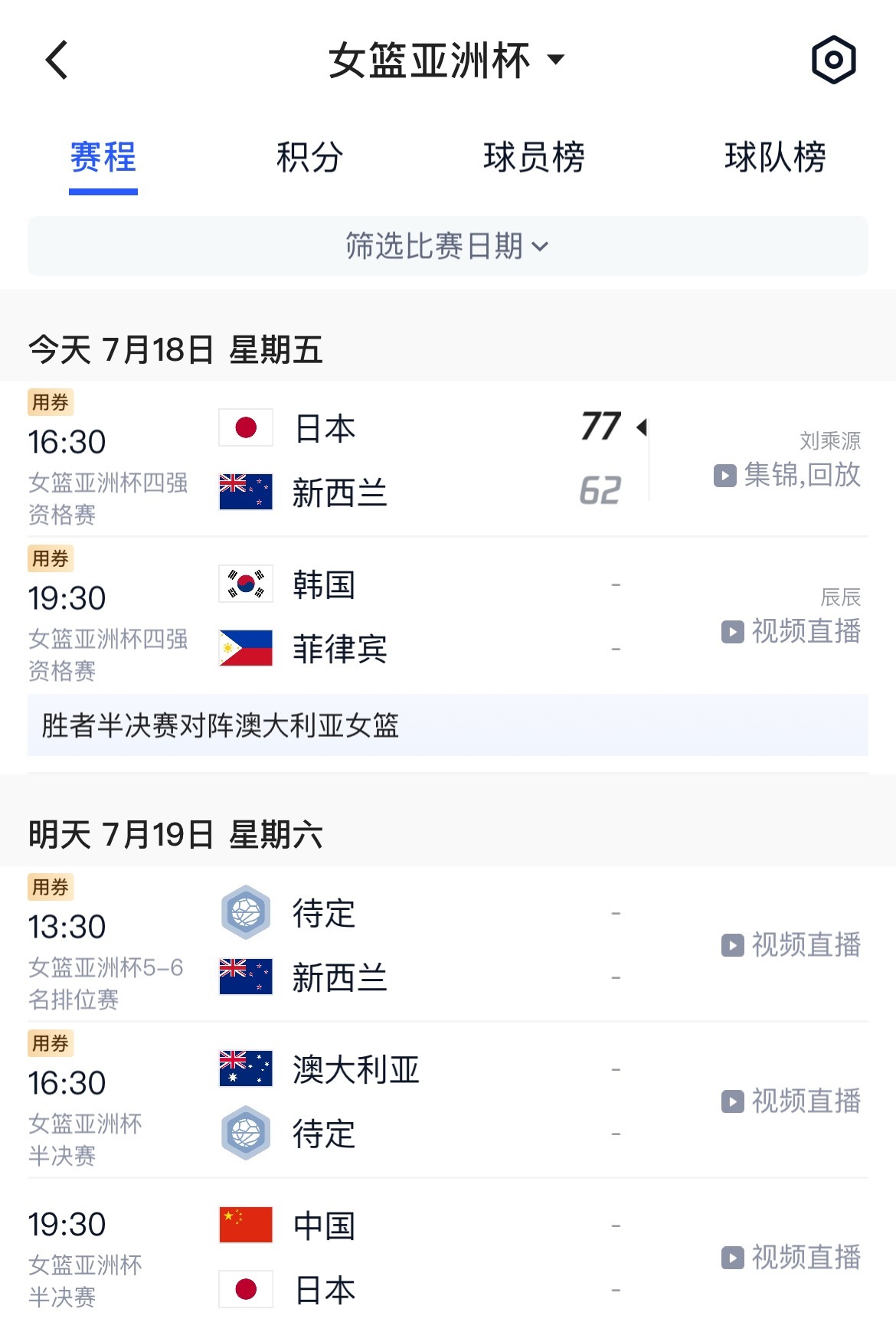This screenshot has height=1332, width=896.
Task: Tap the Japan flag in 16:30 match
Action: [246, 427]
